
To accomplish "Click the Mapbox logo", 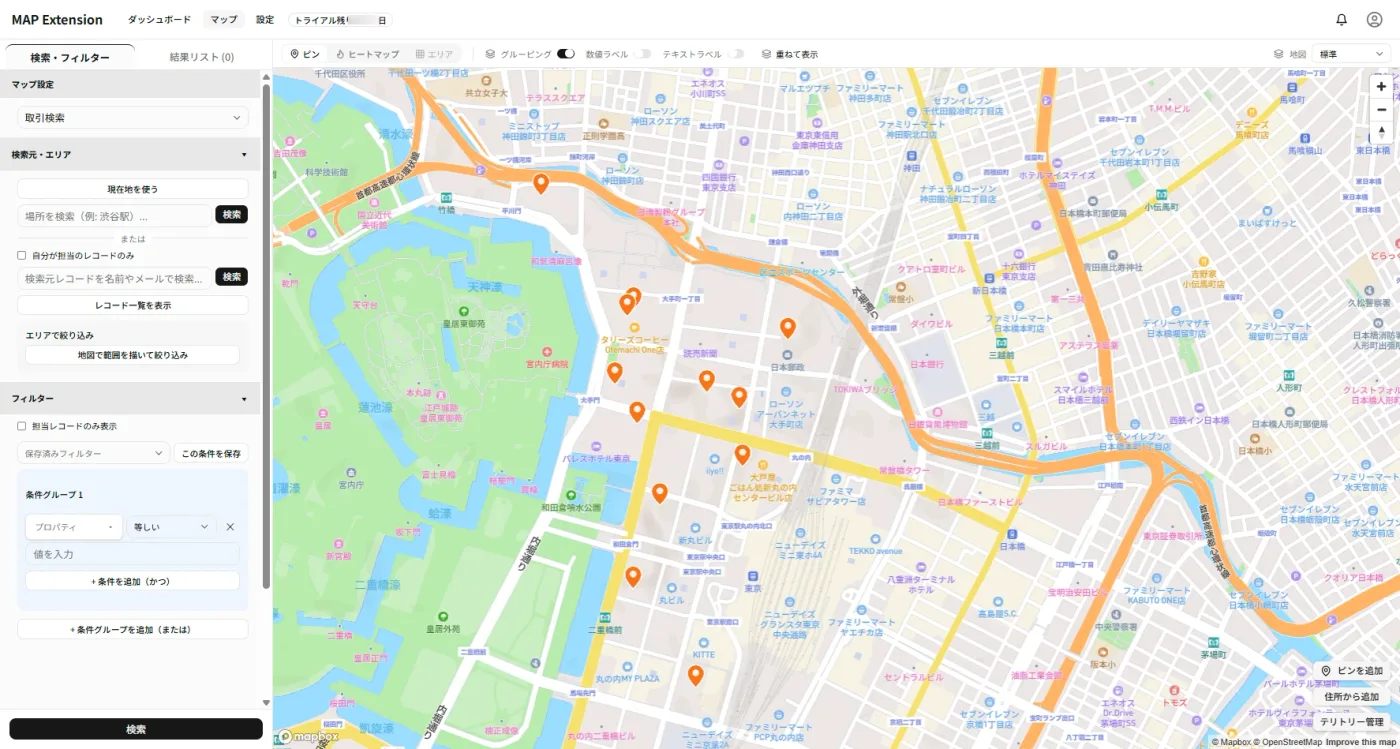I will (308, 736).
